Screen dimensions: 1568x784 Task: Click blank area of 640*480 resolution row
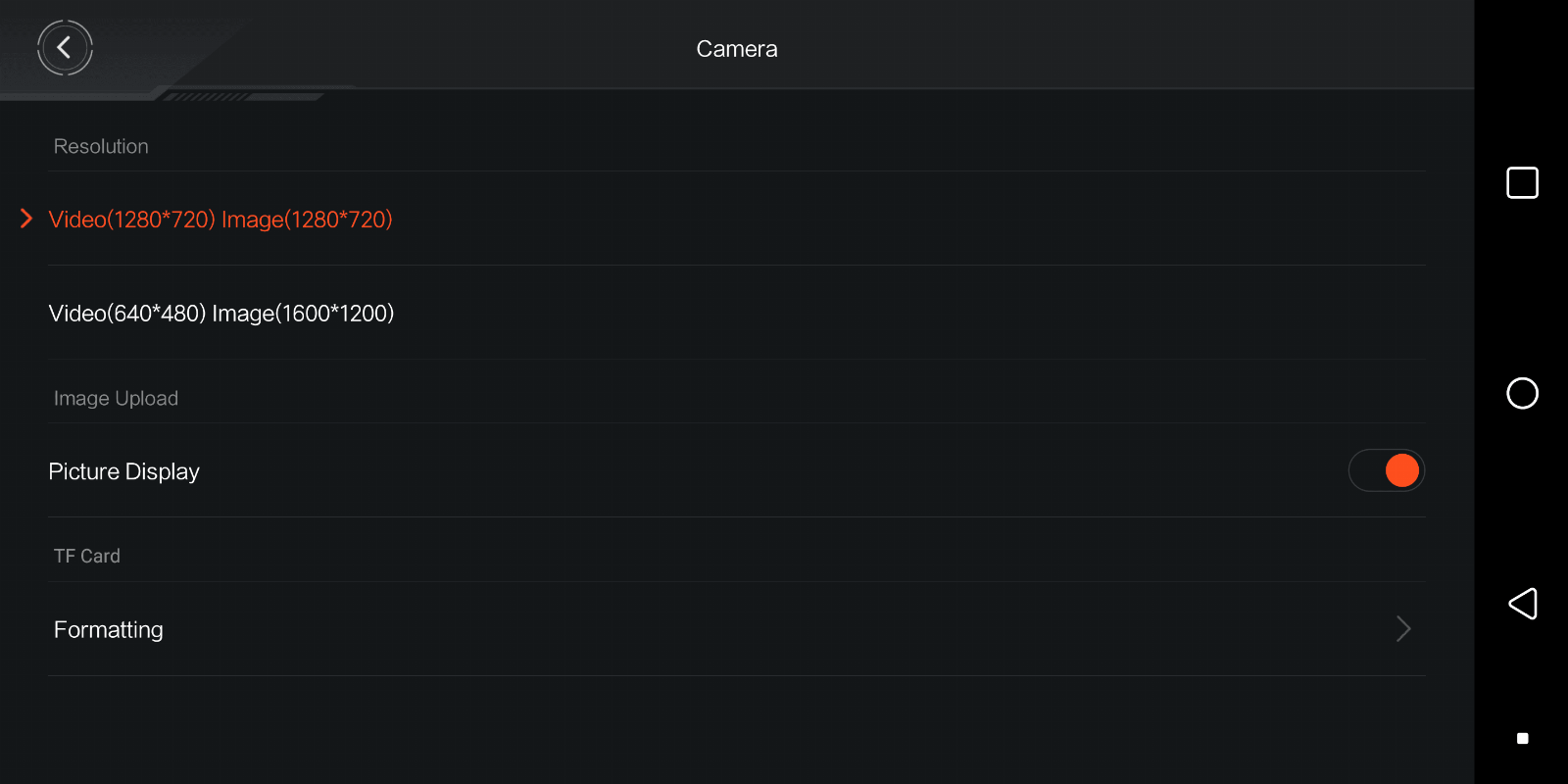[x=882, y=314]
